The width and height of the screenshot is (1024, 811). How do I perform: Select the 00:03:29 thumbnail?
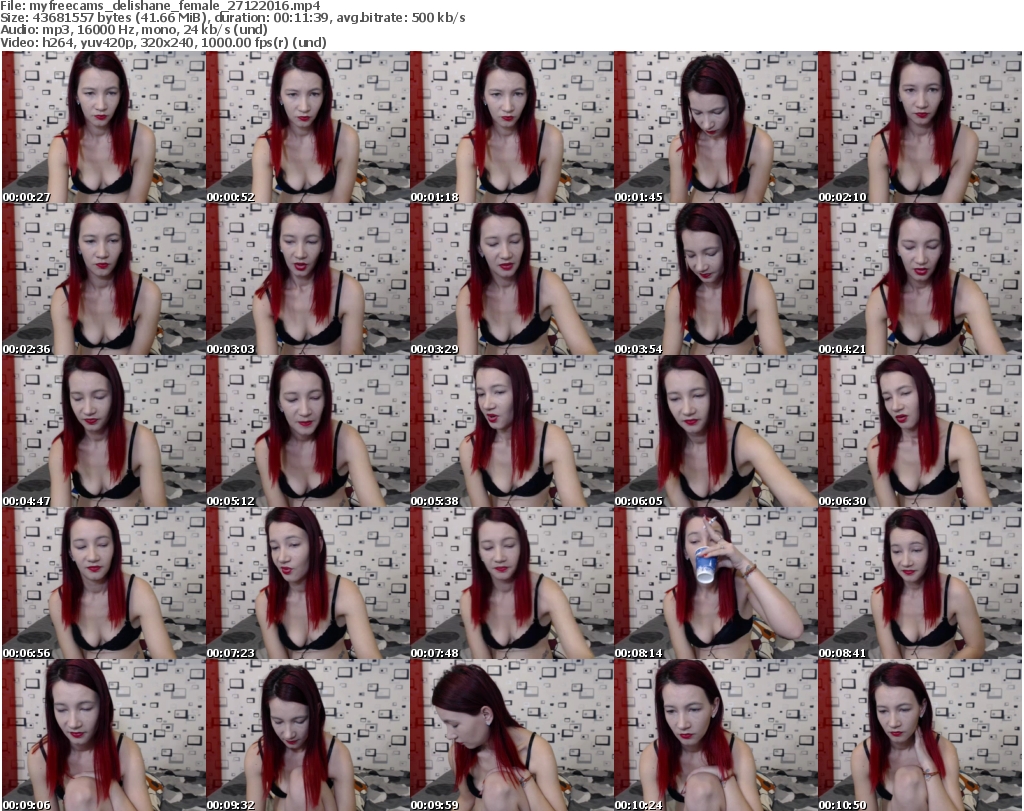click(x=511, y=279)
